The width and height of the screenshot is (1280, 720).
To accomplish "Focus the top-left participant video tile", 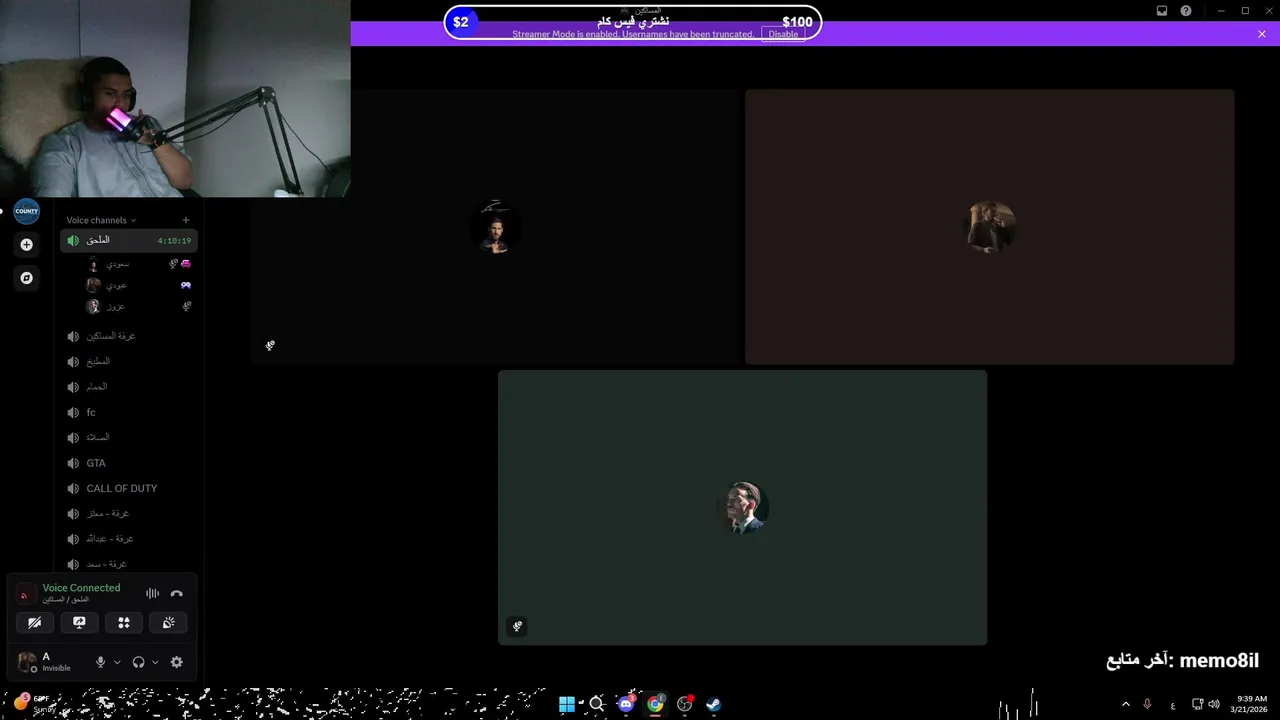I will (495, 227).
